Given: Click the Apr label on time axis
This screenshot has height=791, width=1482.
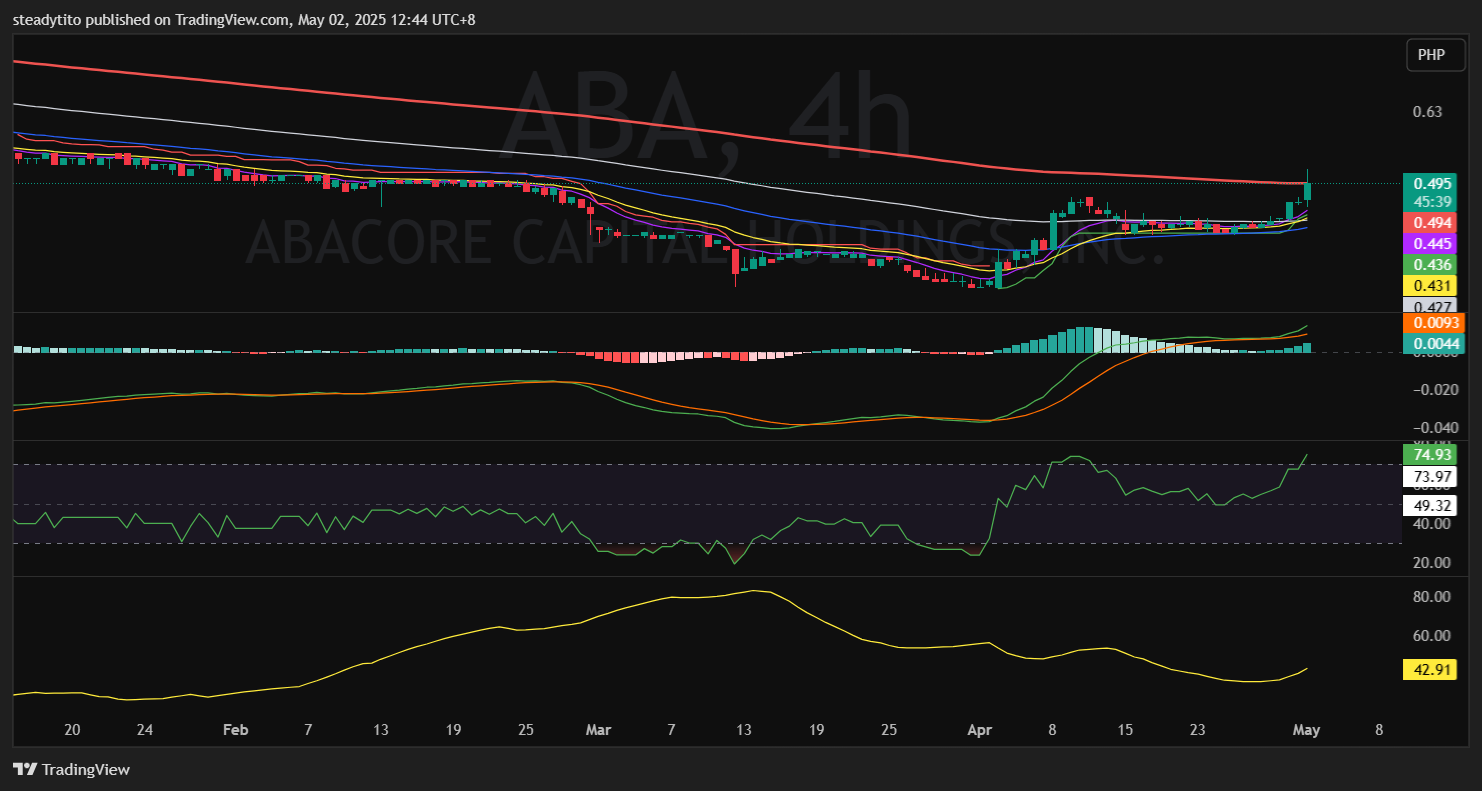Looking at the screenshot, I should coord(978,730).
